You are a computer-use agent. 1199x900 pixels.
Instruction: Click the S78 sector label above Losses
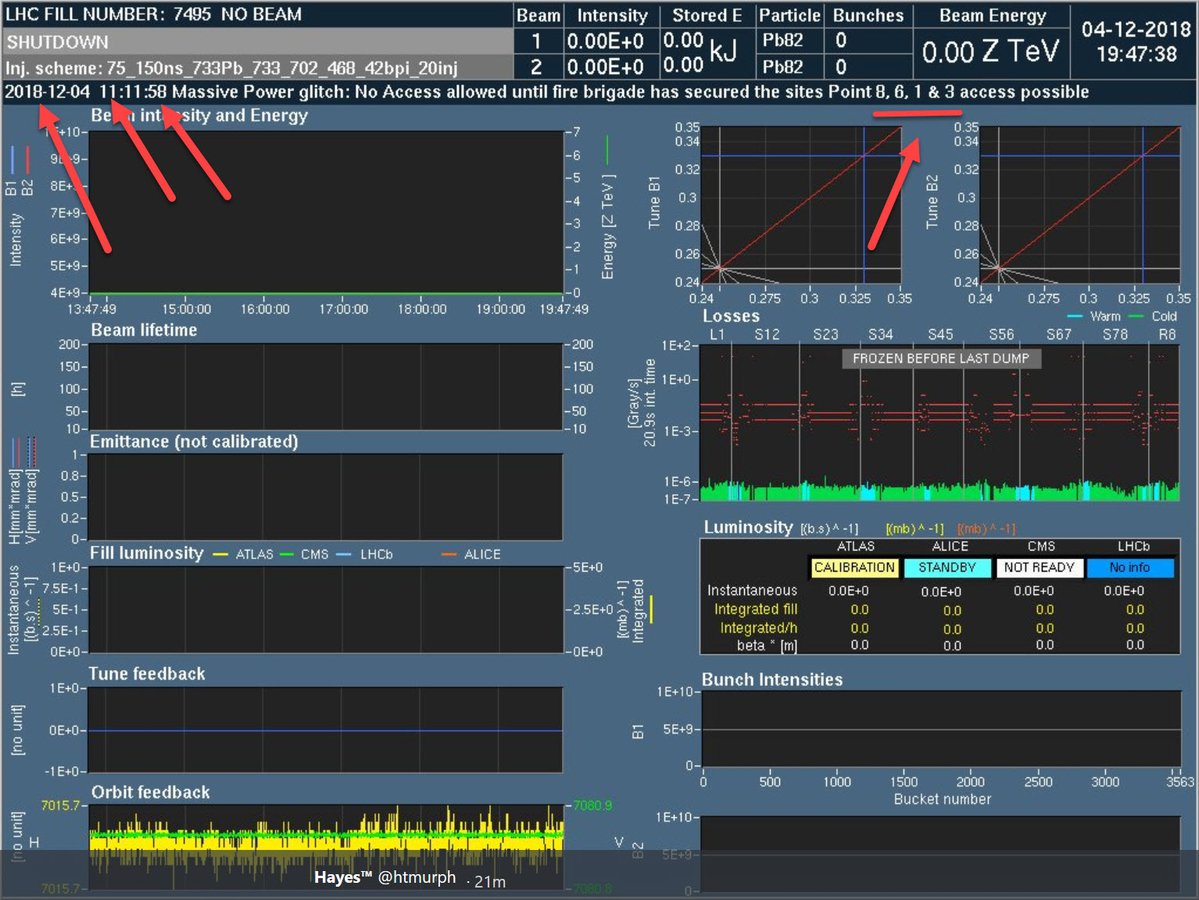click(x=1115, y=335)
